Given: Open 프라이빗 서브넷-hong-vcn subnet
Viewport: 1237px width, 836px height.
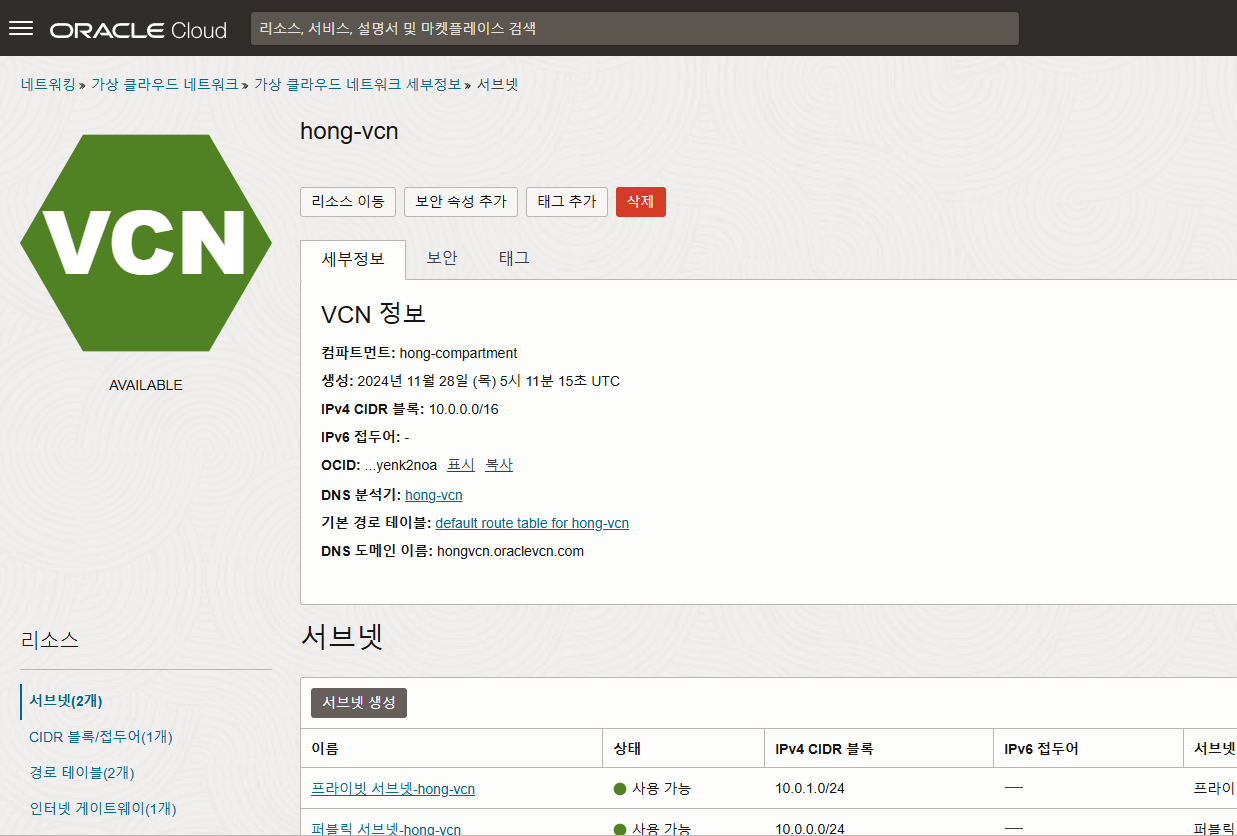Looking at the screenshot, I should tap(393, 789).
